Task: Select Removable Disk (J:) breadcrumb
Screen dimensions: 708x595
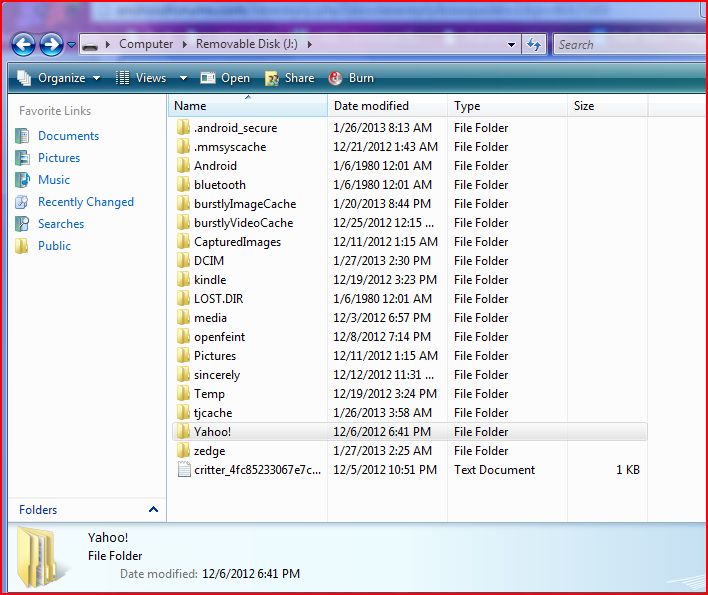Action: click(x=247, y=44)
